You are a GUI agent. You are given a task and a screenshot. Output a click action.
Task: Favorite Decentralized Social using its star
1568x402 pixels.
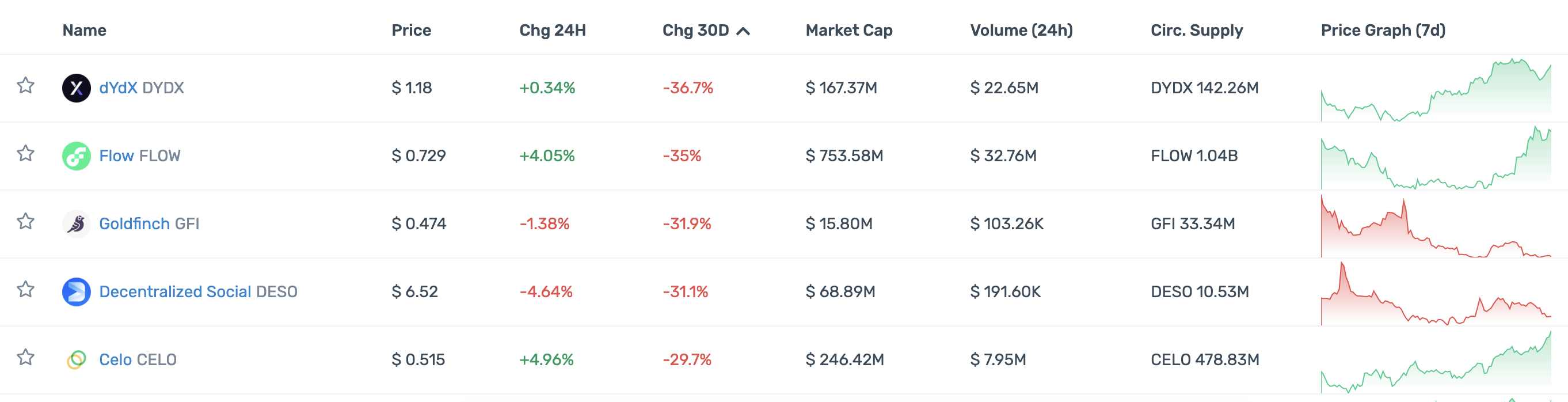tap(25, 289)
